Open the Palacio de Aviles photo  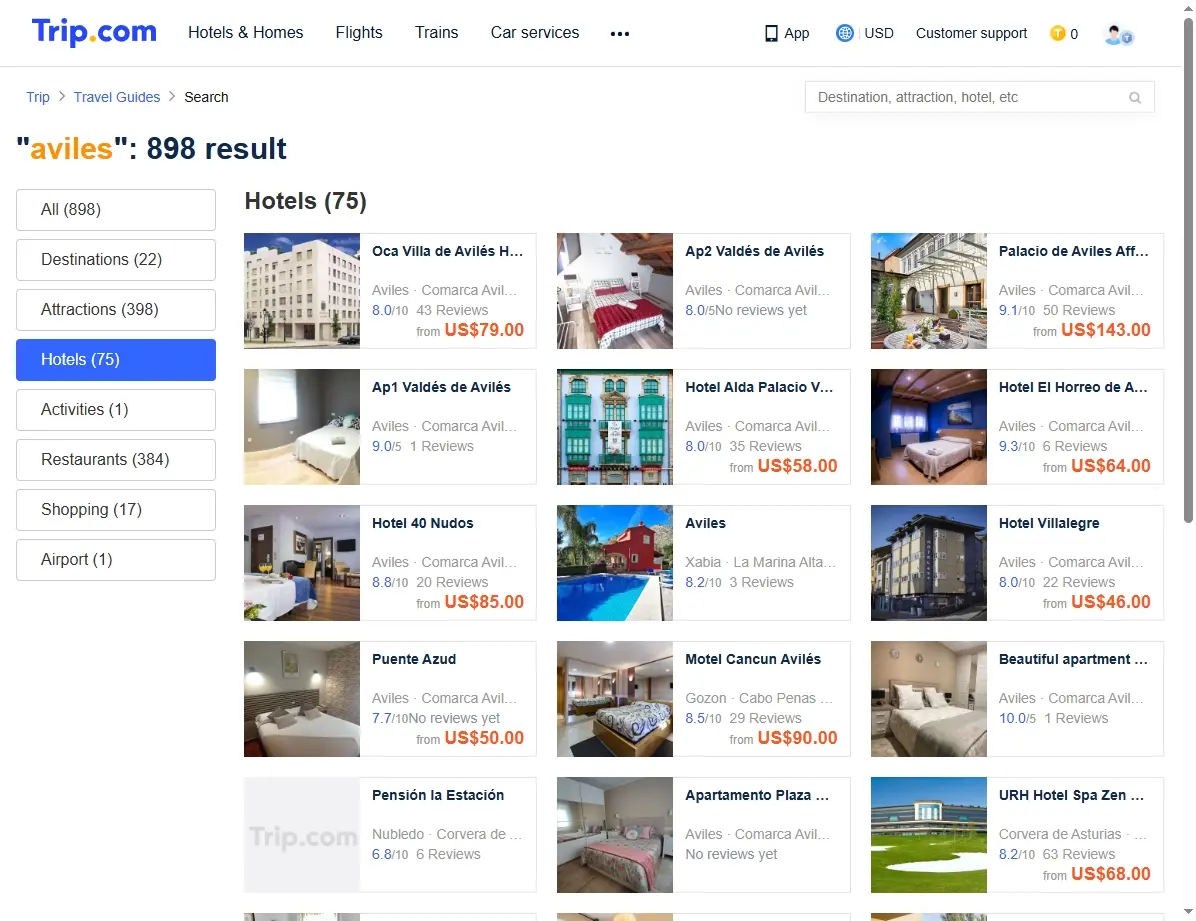click(x=929, y=291)
